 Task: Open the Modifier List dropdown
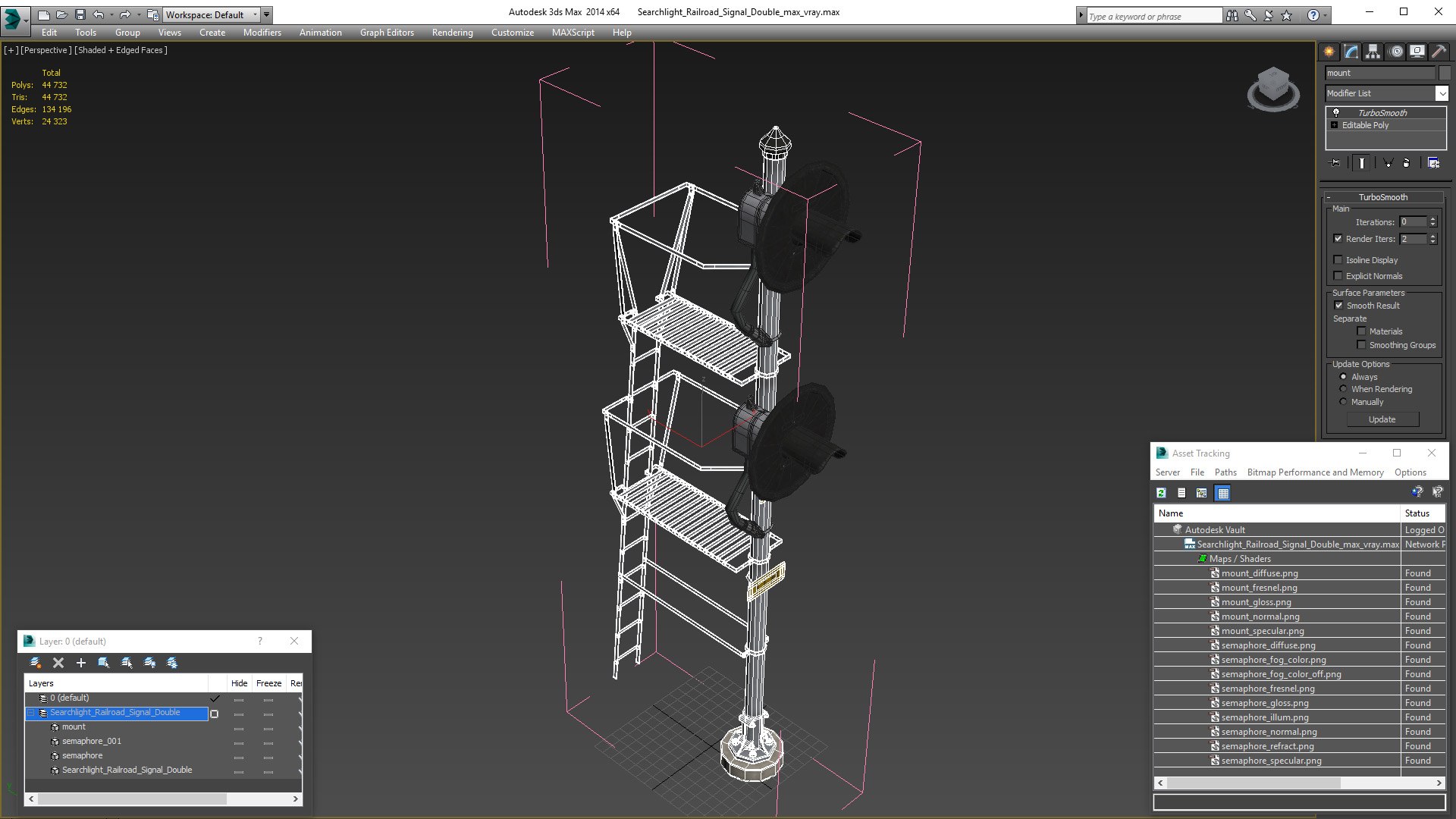1441,93
